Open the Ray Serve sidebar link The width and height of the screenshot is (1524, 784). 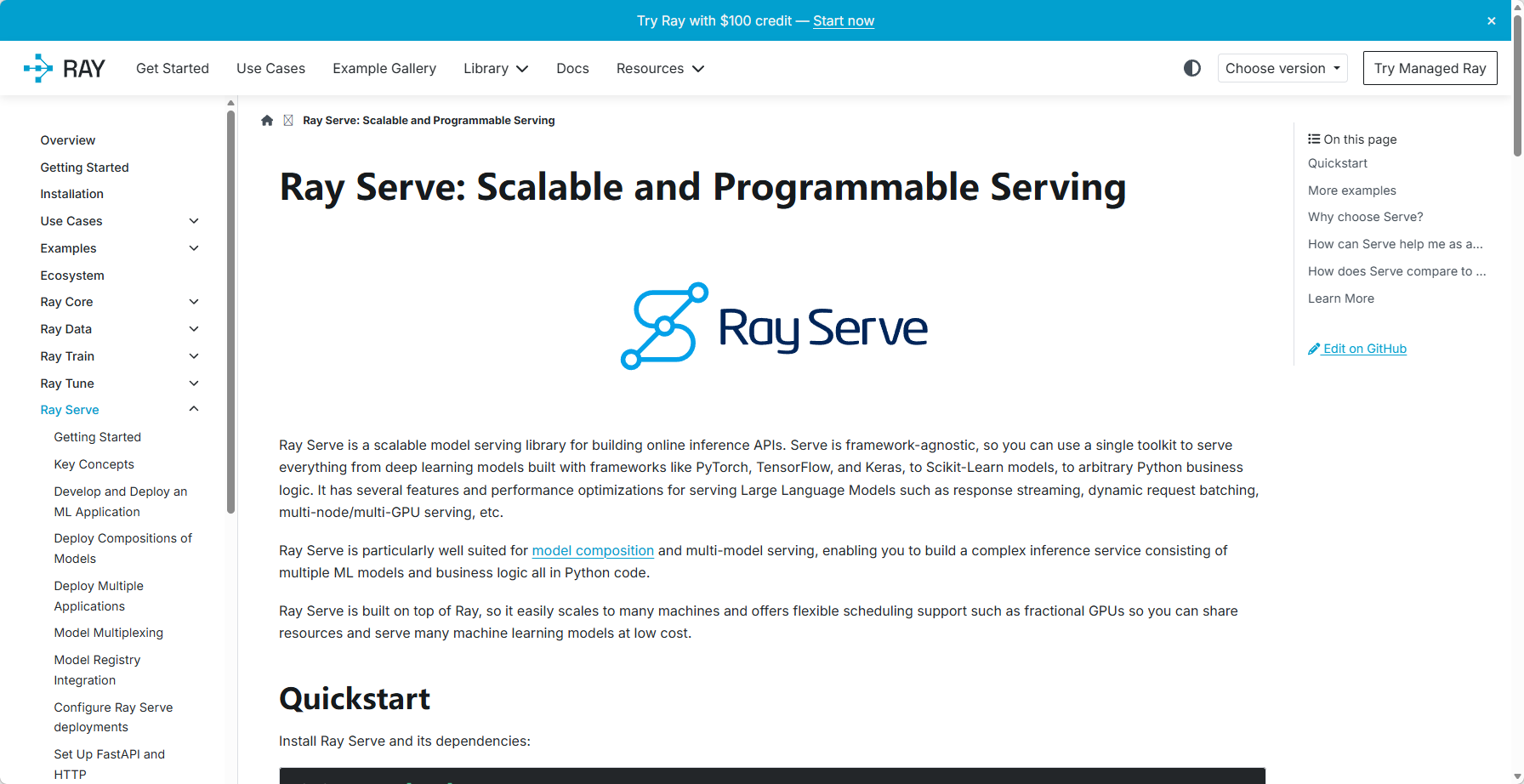pos(70,410)
